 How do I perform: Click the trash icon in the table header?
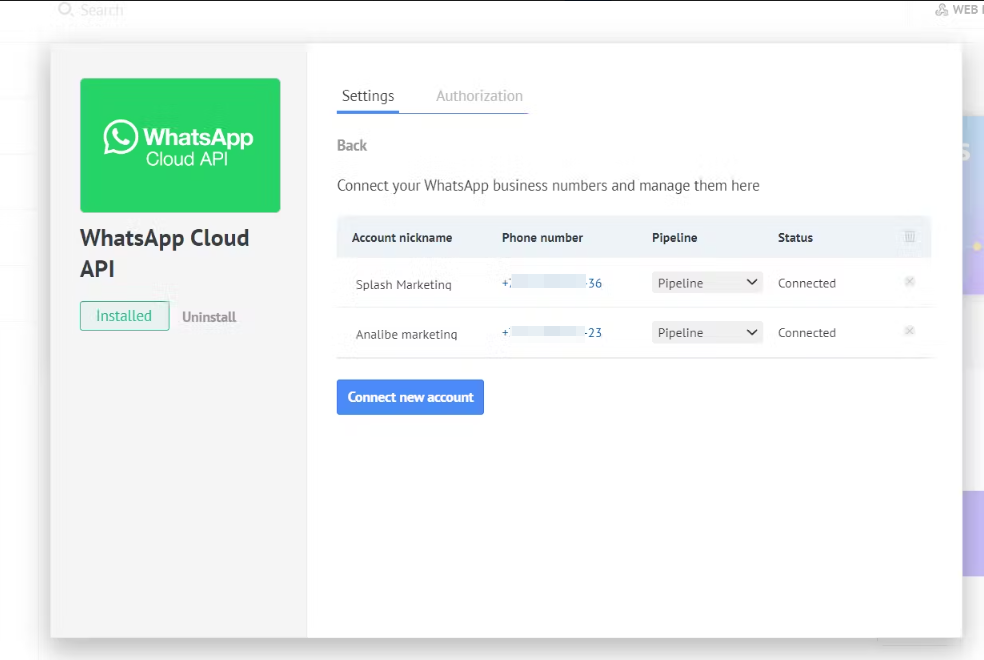point(909,237)
